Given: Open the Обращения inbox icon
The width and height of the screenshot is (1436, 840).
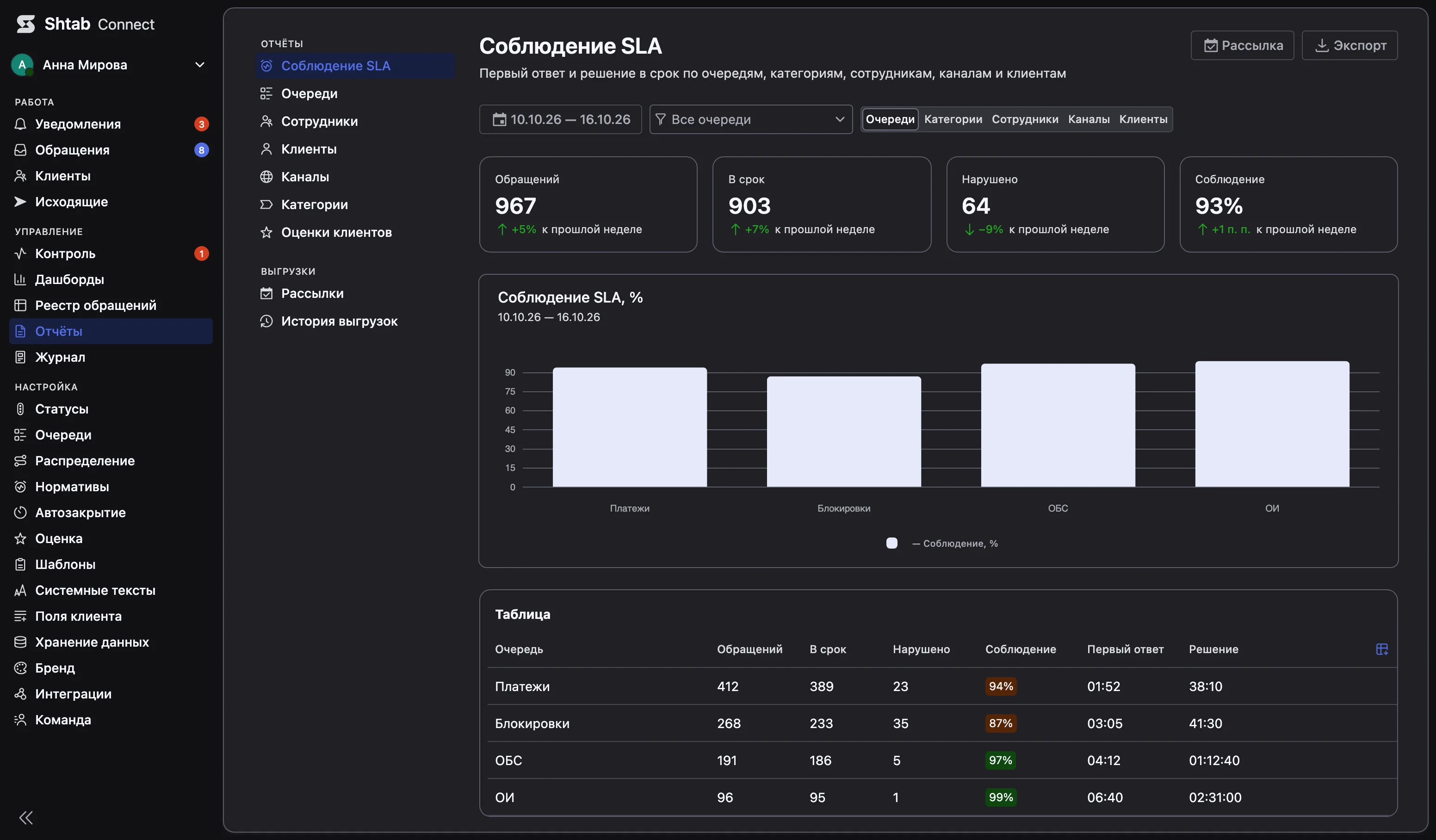Looking at the screenshot, I should pos(20,150).
